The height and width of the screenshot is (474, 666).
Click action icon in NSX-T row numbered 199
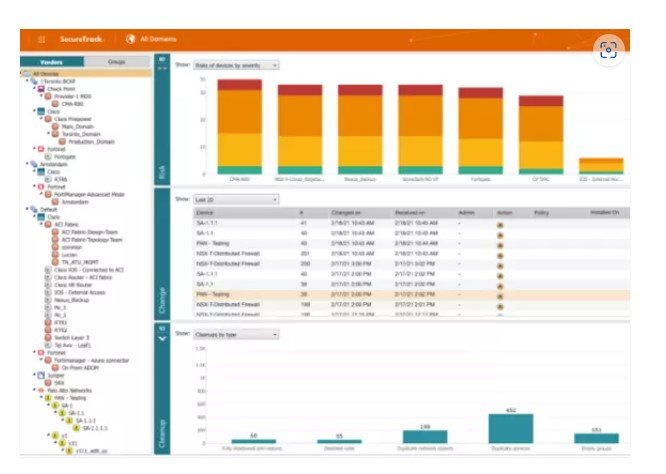point(500,306)
